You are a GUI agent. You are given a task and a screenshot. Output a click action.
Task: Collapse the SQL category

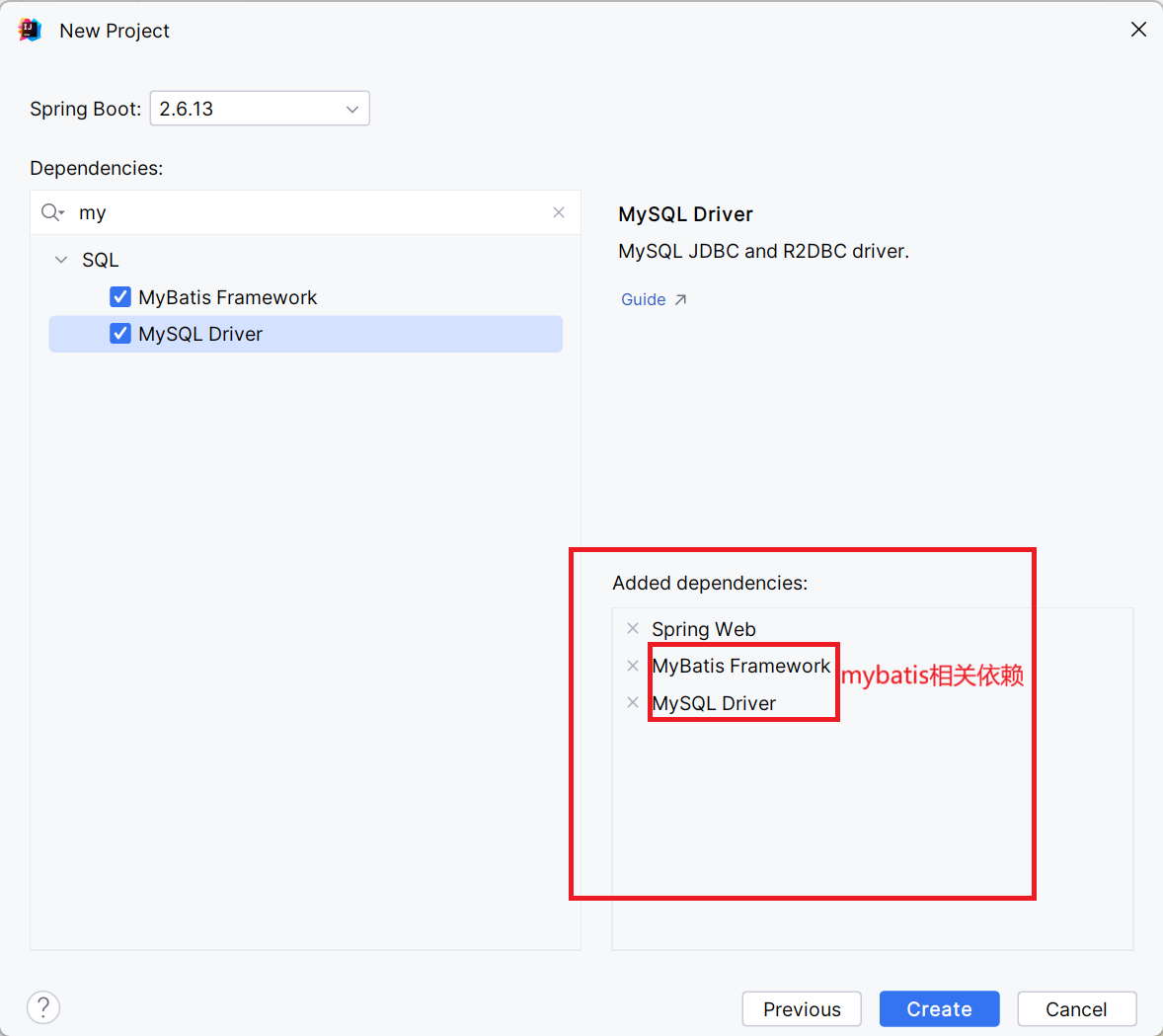coord(61,260)
